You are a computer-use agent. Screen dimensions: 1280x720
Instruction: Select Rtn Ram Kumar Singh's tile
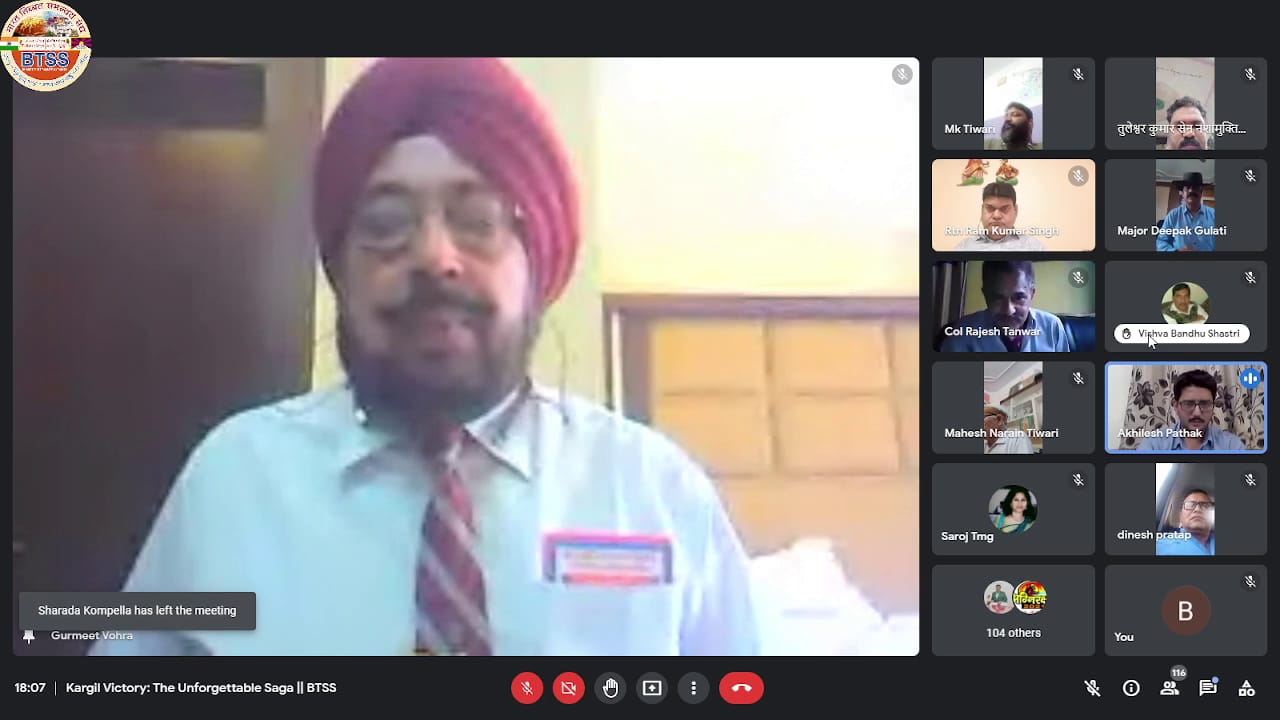pyautogui.click(x=1013, y=205)
